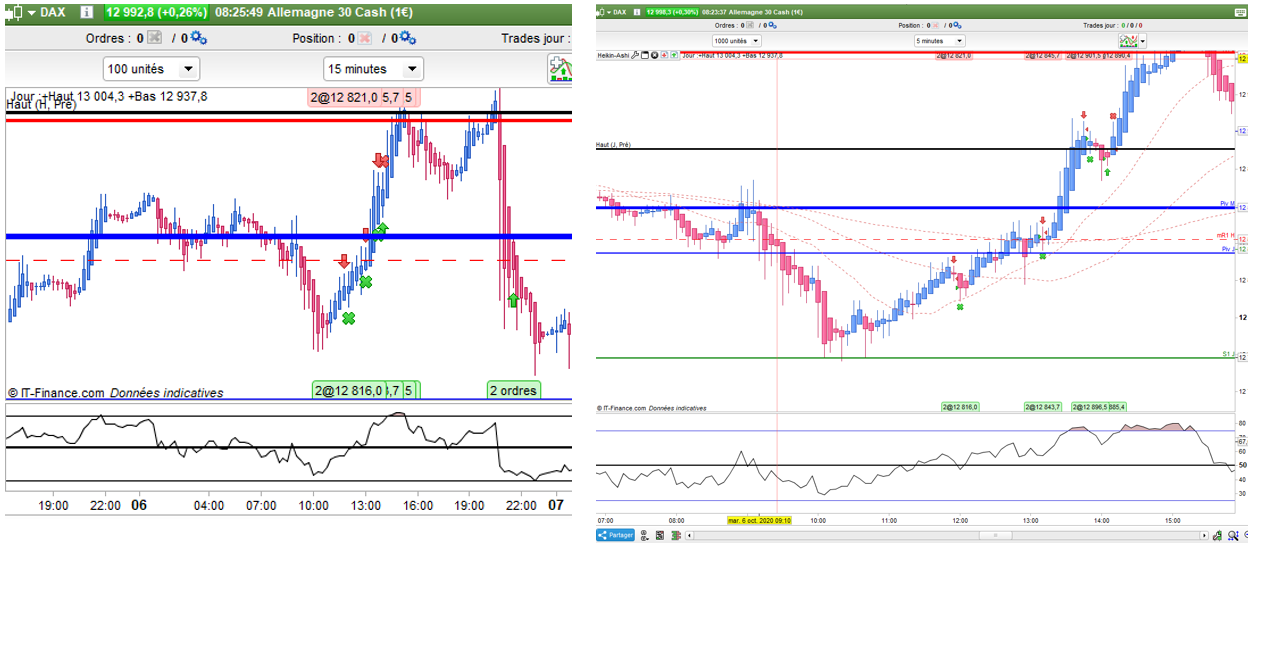This screenshot has height=659, width=1275.
Task: Click cancel-orders icon next to Ordres in left chart
Action: (x=153, y=38)
